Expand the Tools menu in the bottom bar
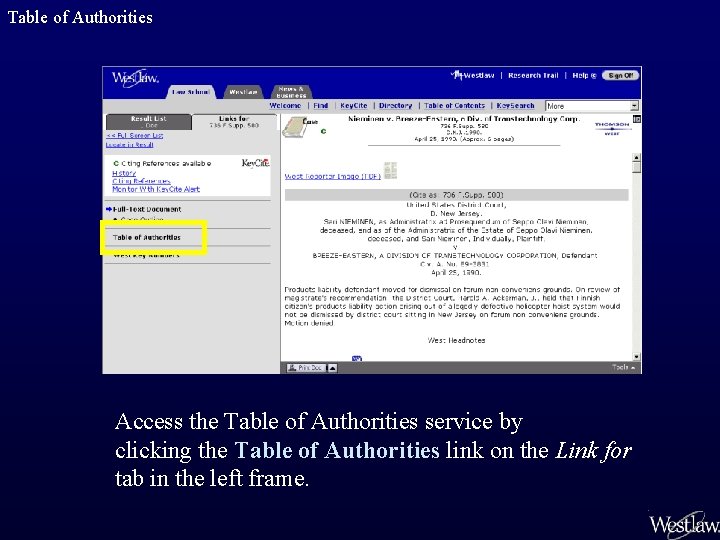The height and width of the screenshot is (540, 720). coord(624,367)
